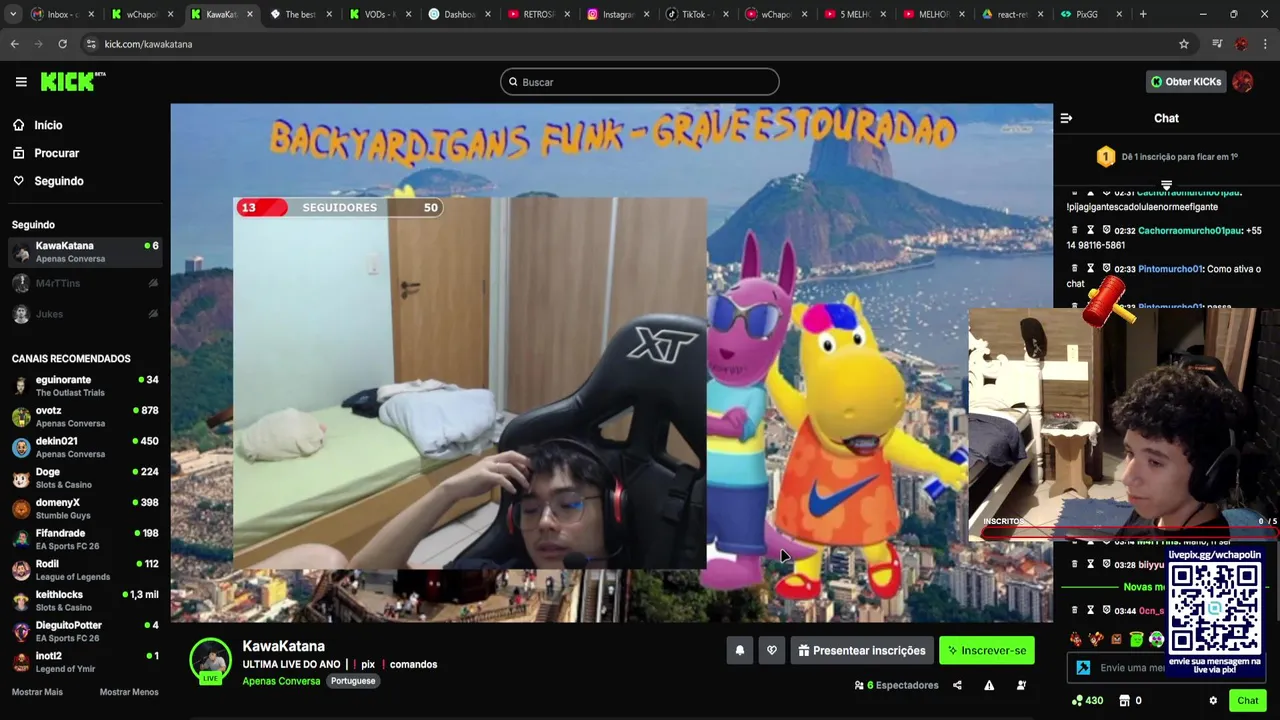Switch to the PixGG browser tab
This screenshot has height=720, width=1280.
[1091, 14]
